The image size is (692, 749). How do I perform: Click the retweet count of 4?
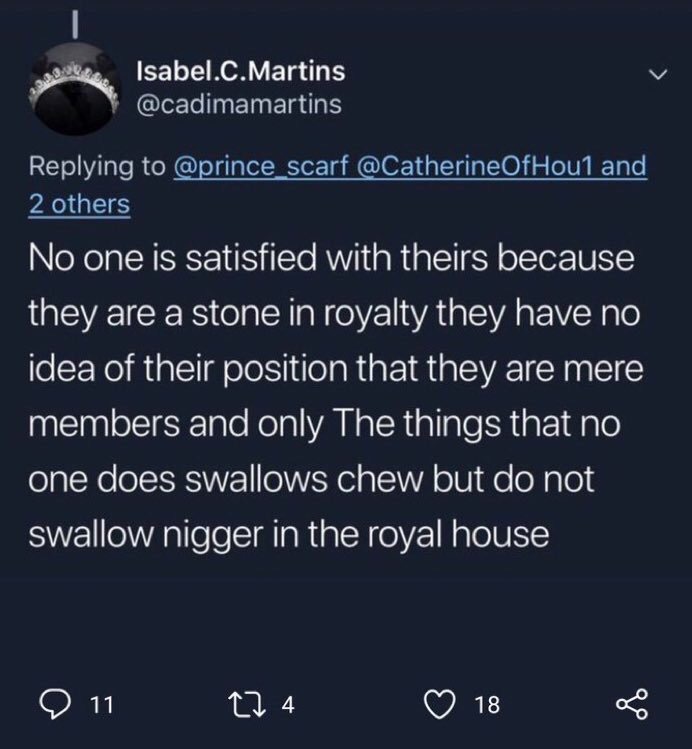286,705
